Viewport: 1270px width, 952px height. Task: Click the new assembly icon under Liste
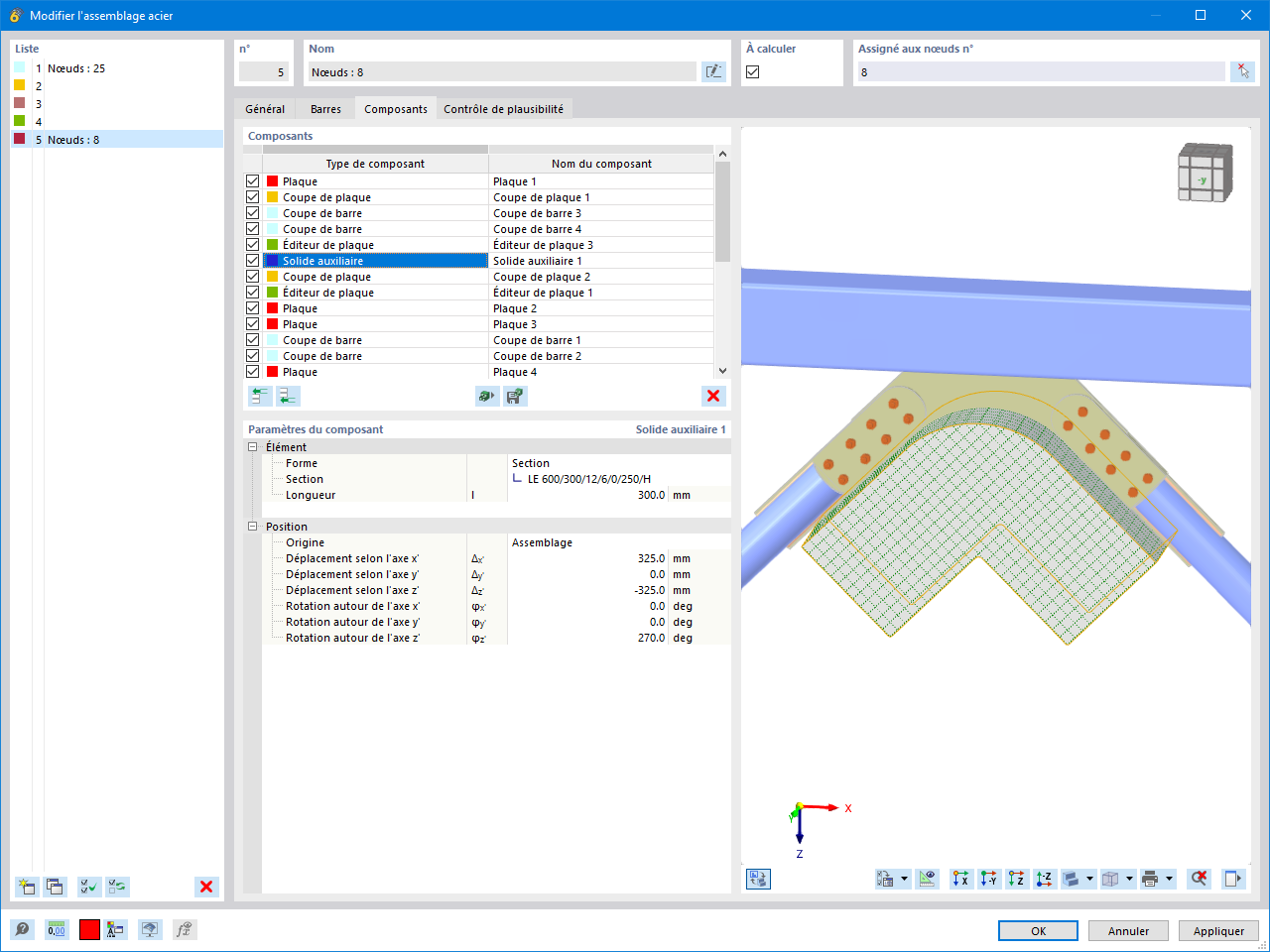click(x=27, y=887)
